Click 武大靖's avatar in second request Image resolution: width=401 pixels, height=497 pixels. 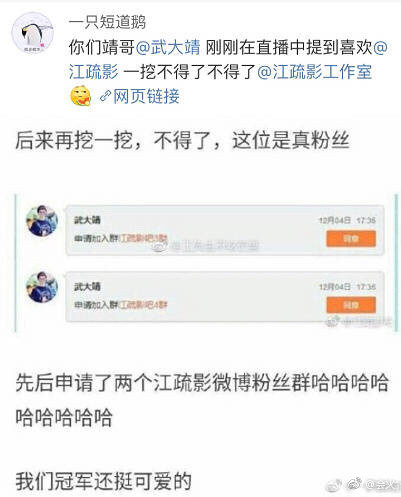click(42, 287)
